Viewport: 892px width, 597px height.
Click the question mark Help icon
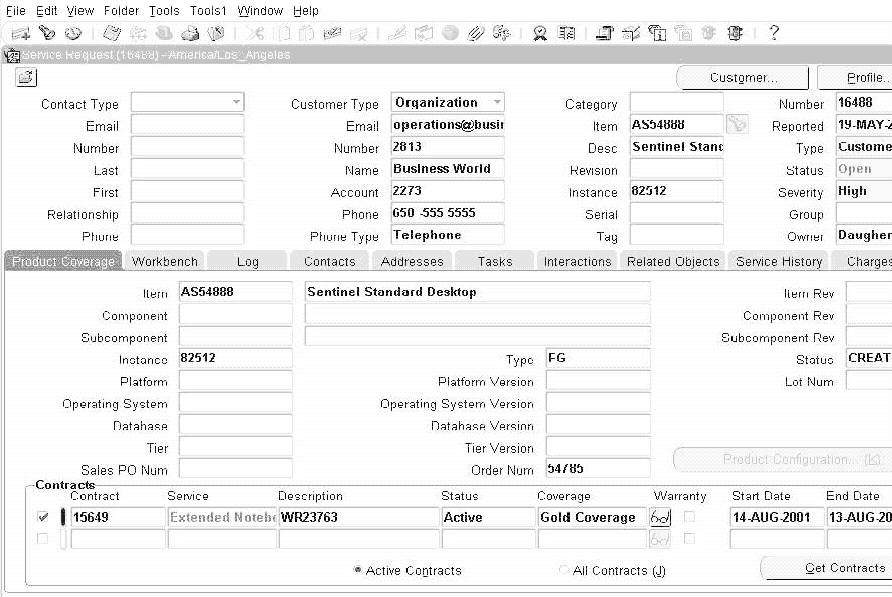[774, 33]
